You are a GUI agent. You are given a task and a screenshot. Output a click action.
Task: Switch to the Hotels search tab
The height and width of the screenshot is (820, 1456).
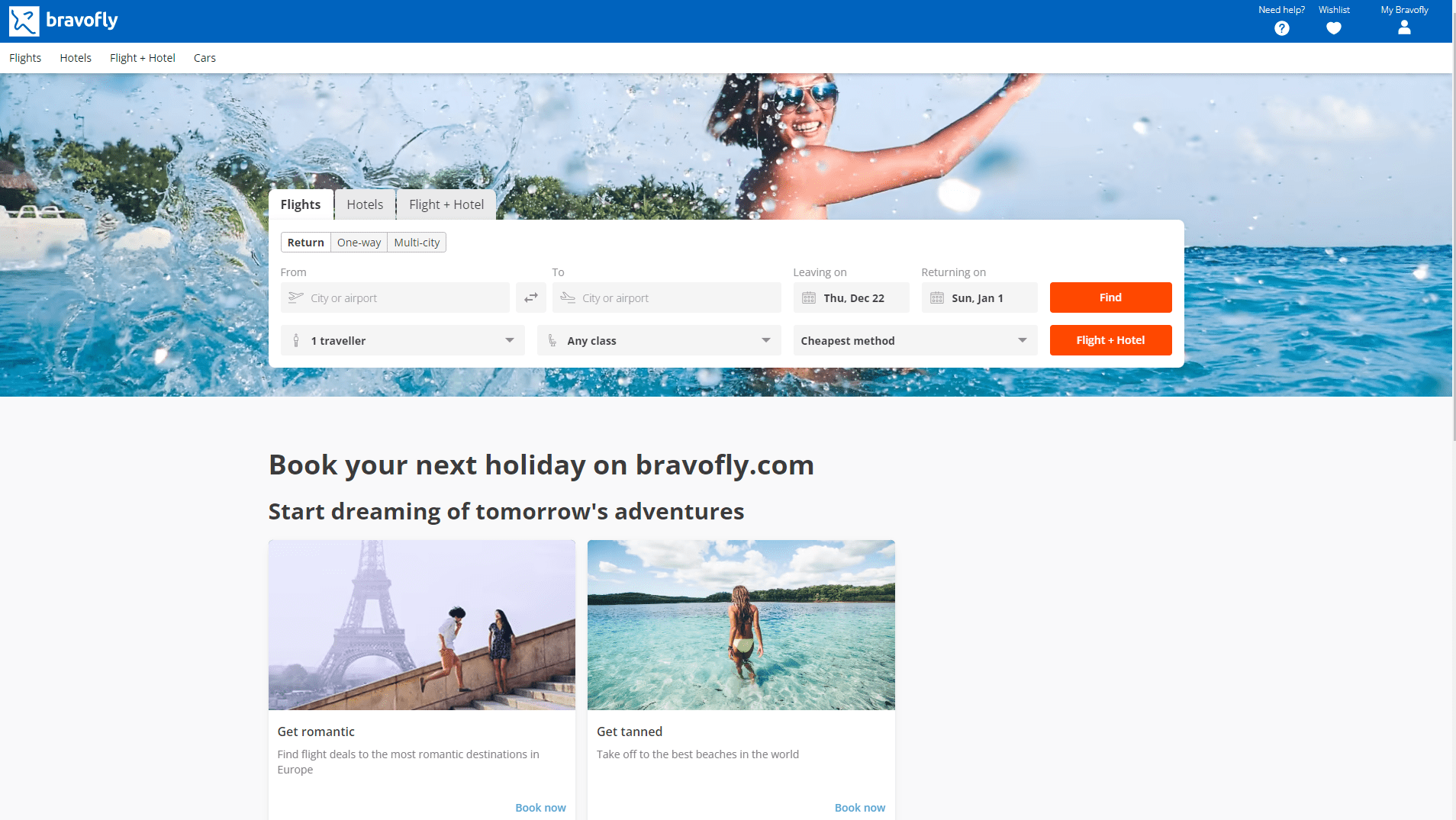tap(365, 204)
